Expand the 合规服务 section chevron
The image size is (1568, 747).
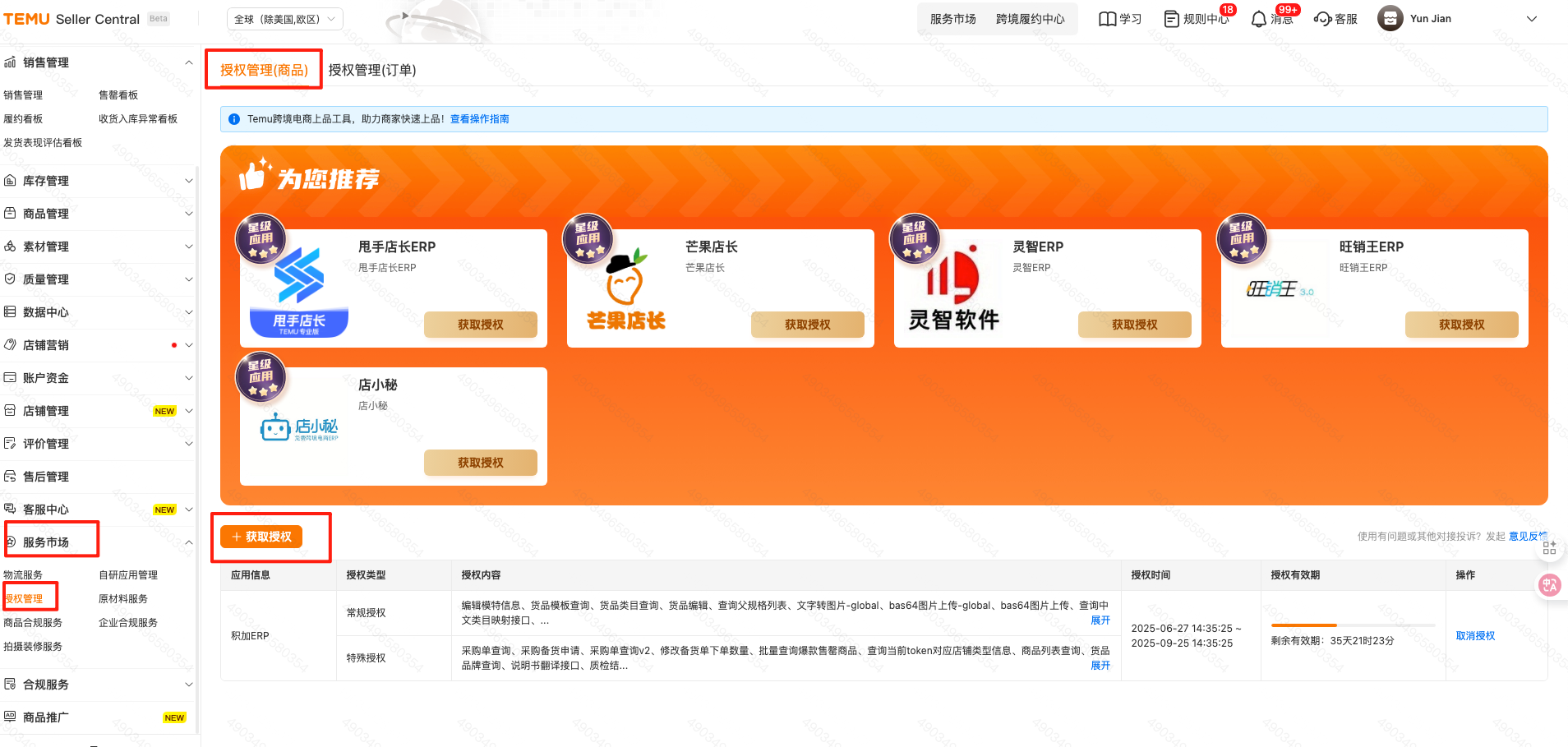pyautogui.click(x=189, y=685)
